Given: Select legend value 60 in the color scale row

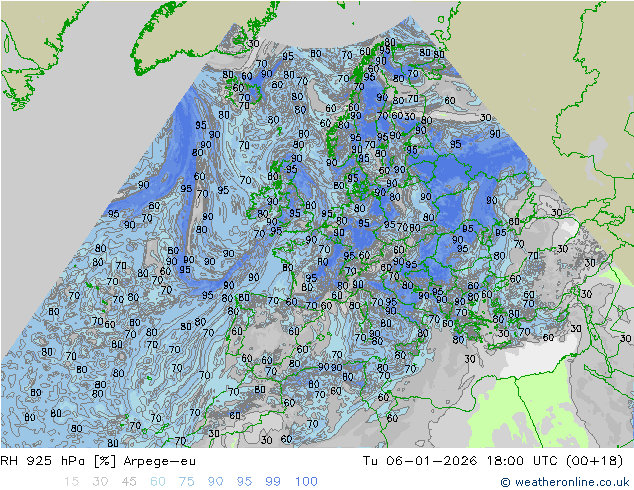Looking at the screenshot, I should (x=158, y=482).
